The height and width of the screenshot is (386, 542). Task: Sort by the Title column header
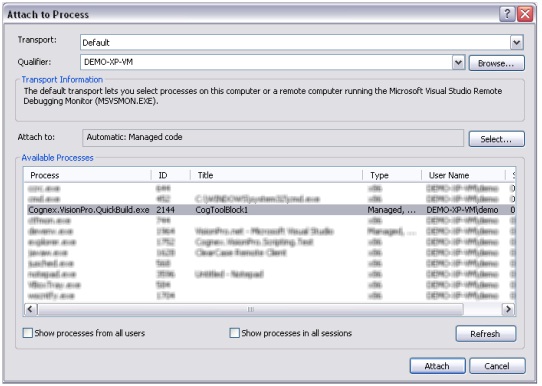(x=277, y=175)
